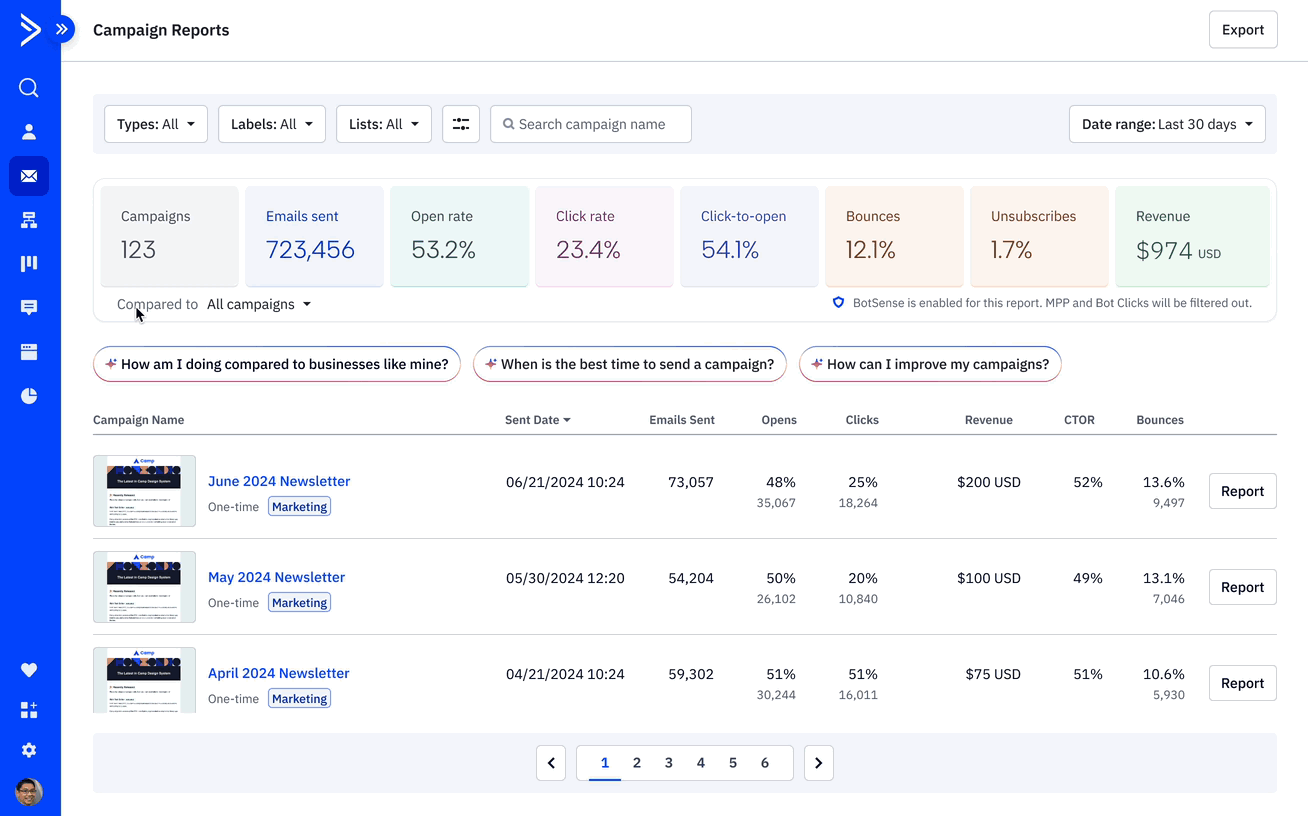This screenshot has width=1308, height=816.
Task: Open Settings using the gear icon
Action: pyautogui.click(x=28, y=750)
